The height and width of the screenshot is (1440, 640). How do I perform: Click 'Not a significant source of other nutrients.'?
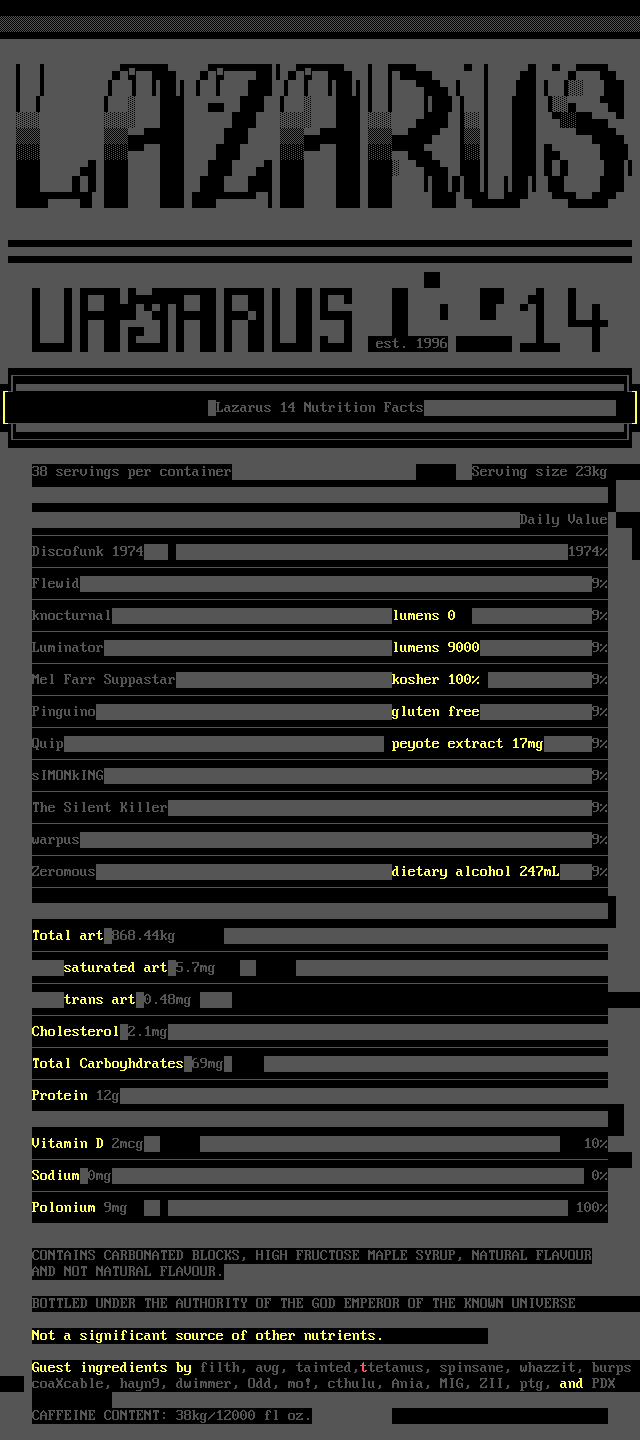tap(207, 1335)
